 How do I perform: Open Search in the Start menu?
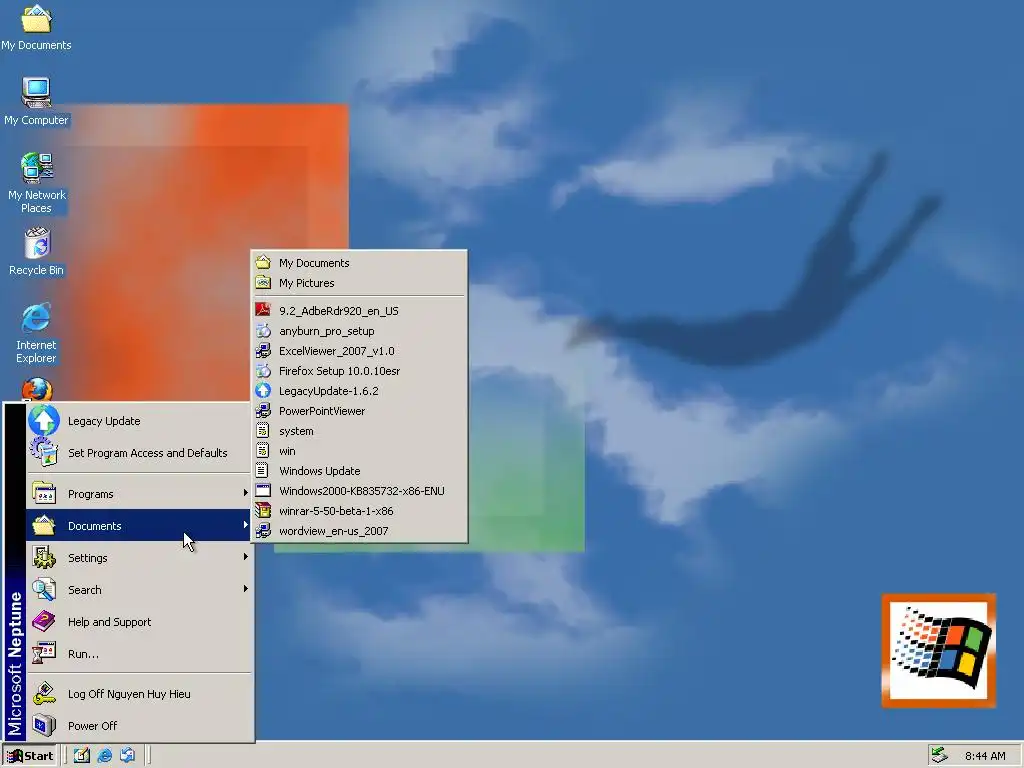tap(138, 590)
